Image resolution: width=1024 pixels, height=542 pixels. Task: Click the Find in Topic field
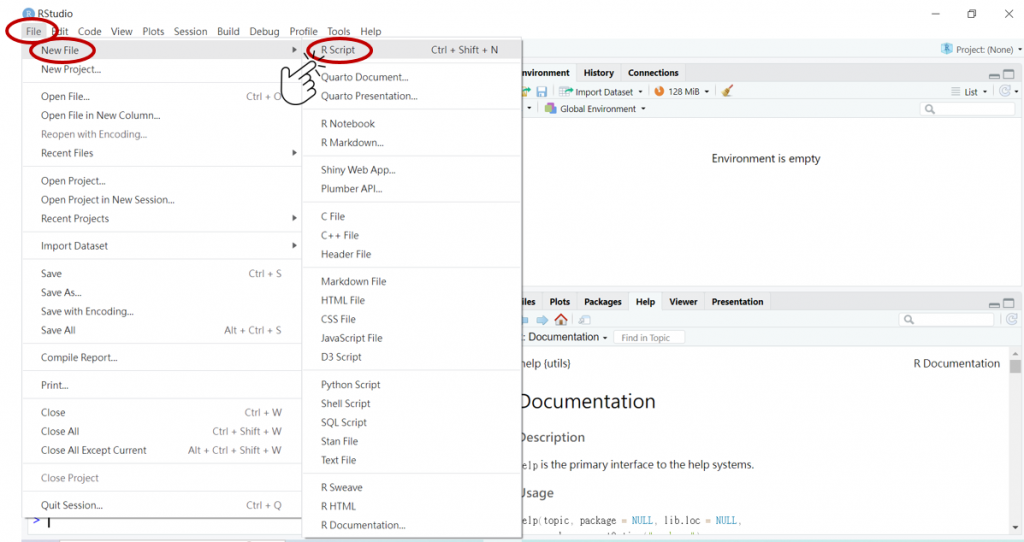point(649,338)
